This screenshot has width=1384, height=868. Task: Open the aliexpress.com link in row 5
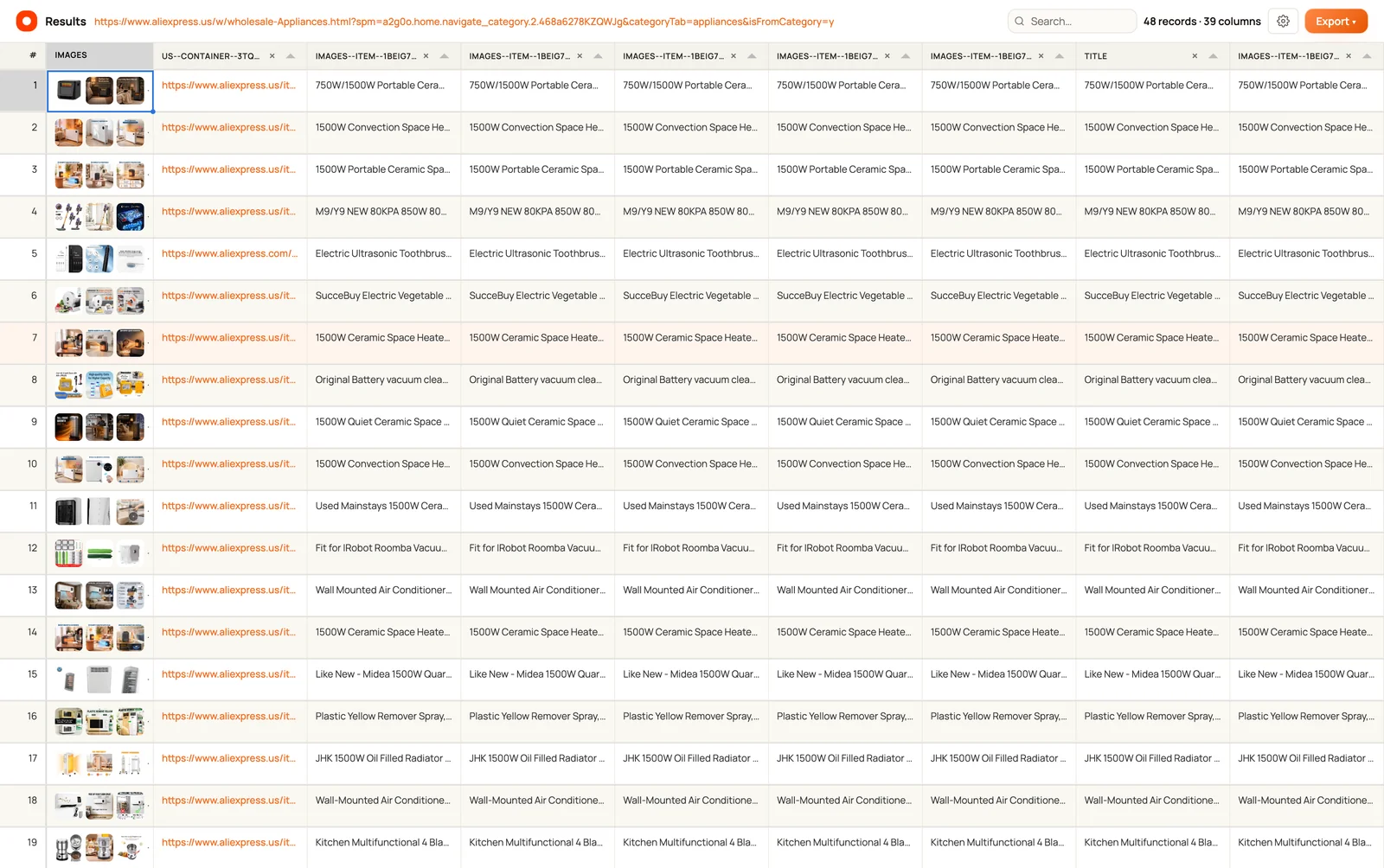click(229, 253)
